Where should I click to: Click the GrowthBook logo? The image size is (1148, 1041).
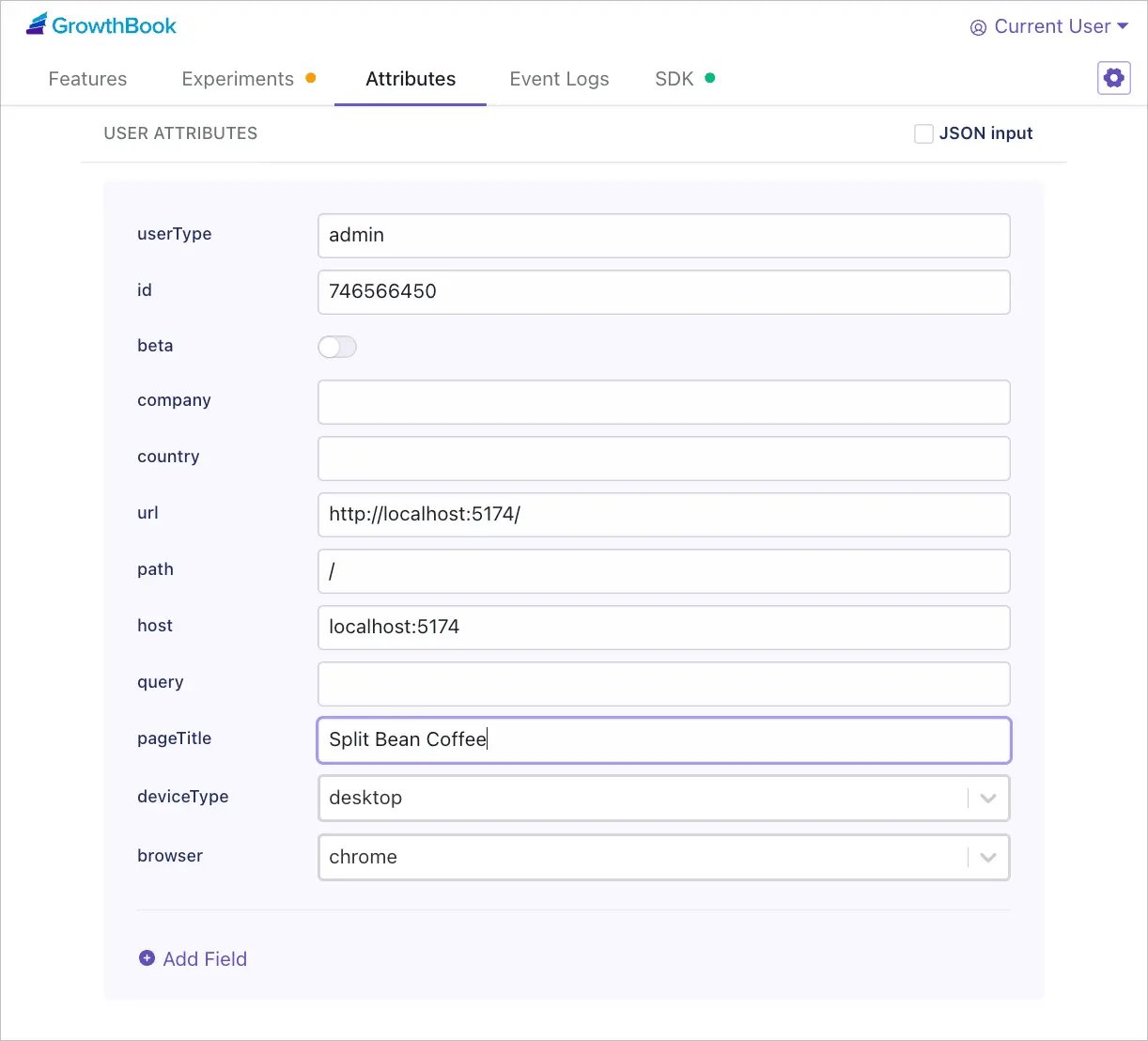(101, 25)
